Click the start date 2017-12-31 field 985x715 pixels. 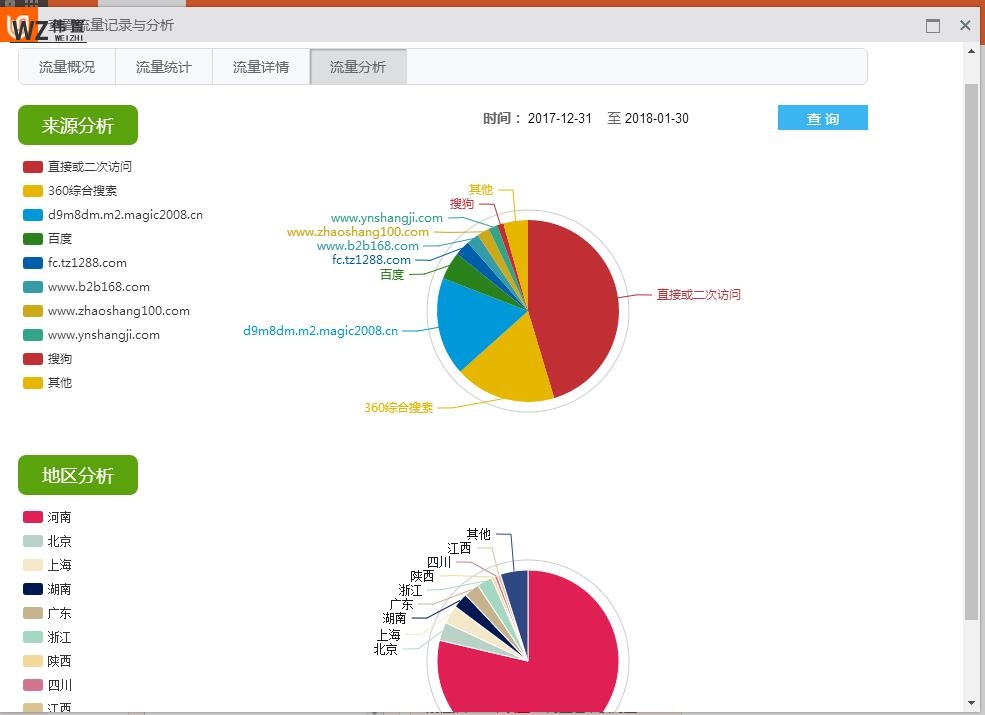point(560,119)
